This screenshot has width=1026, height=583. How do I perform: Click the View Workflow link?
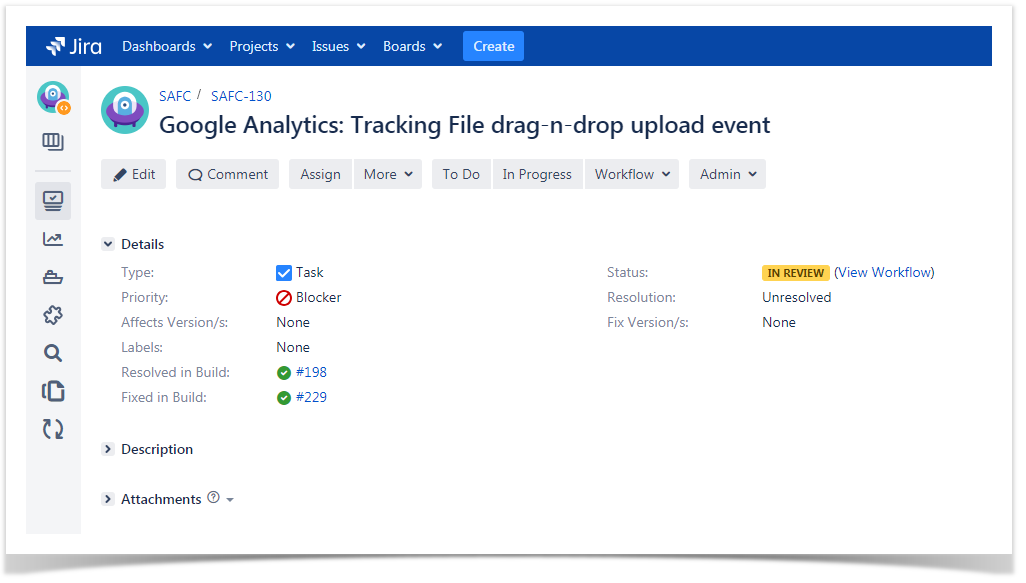[x=884, y=272]
